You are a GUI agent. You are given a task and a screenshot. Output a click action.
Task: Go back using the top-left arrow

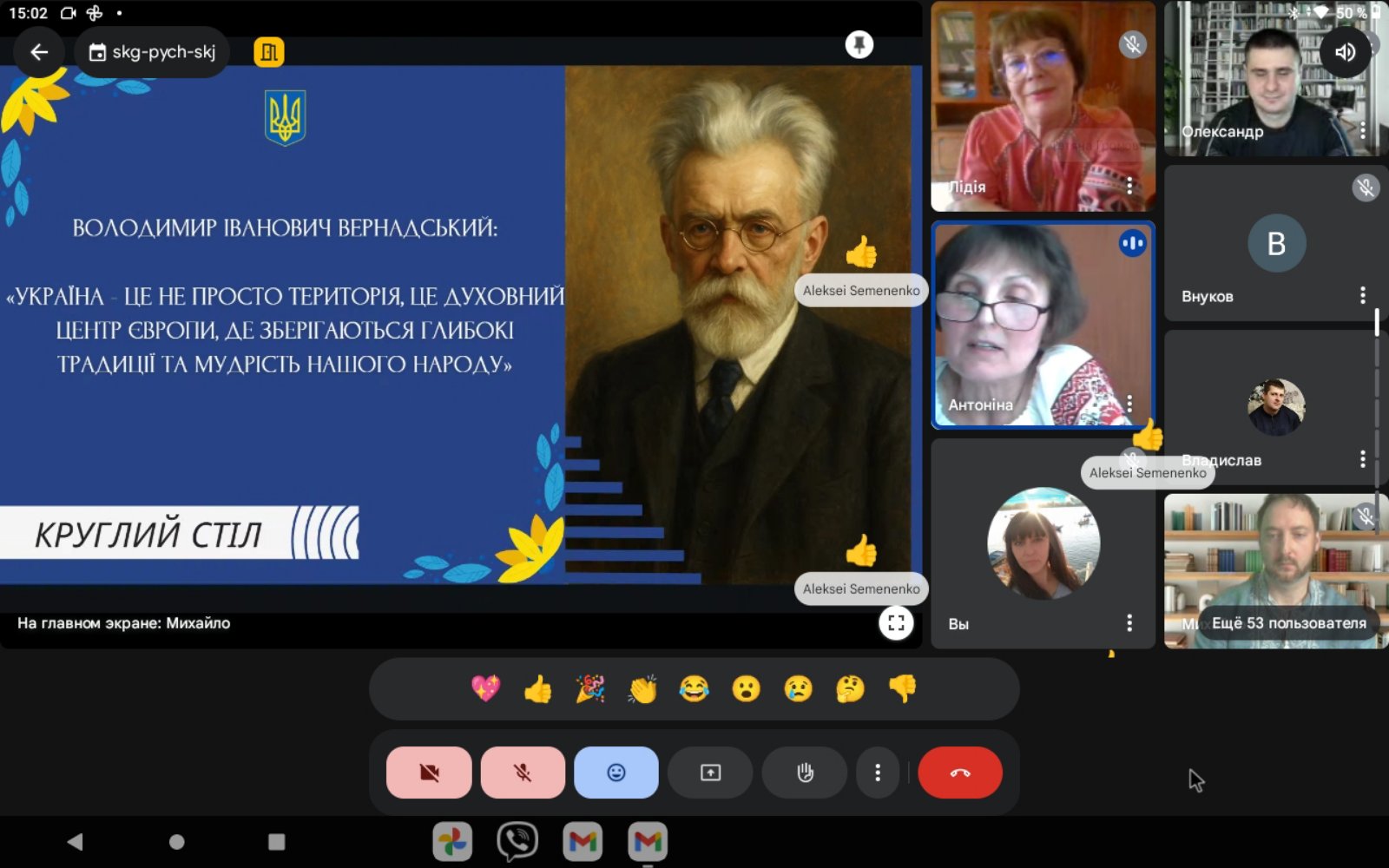pos(39,52)
